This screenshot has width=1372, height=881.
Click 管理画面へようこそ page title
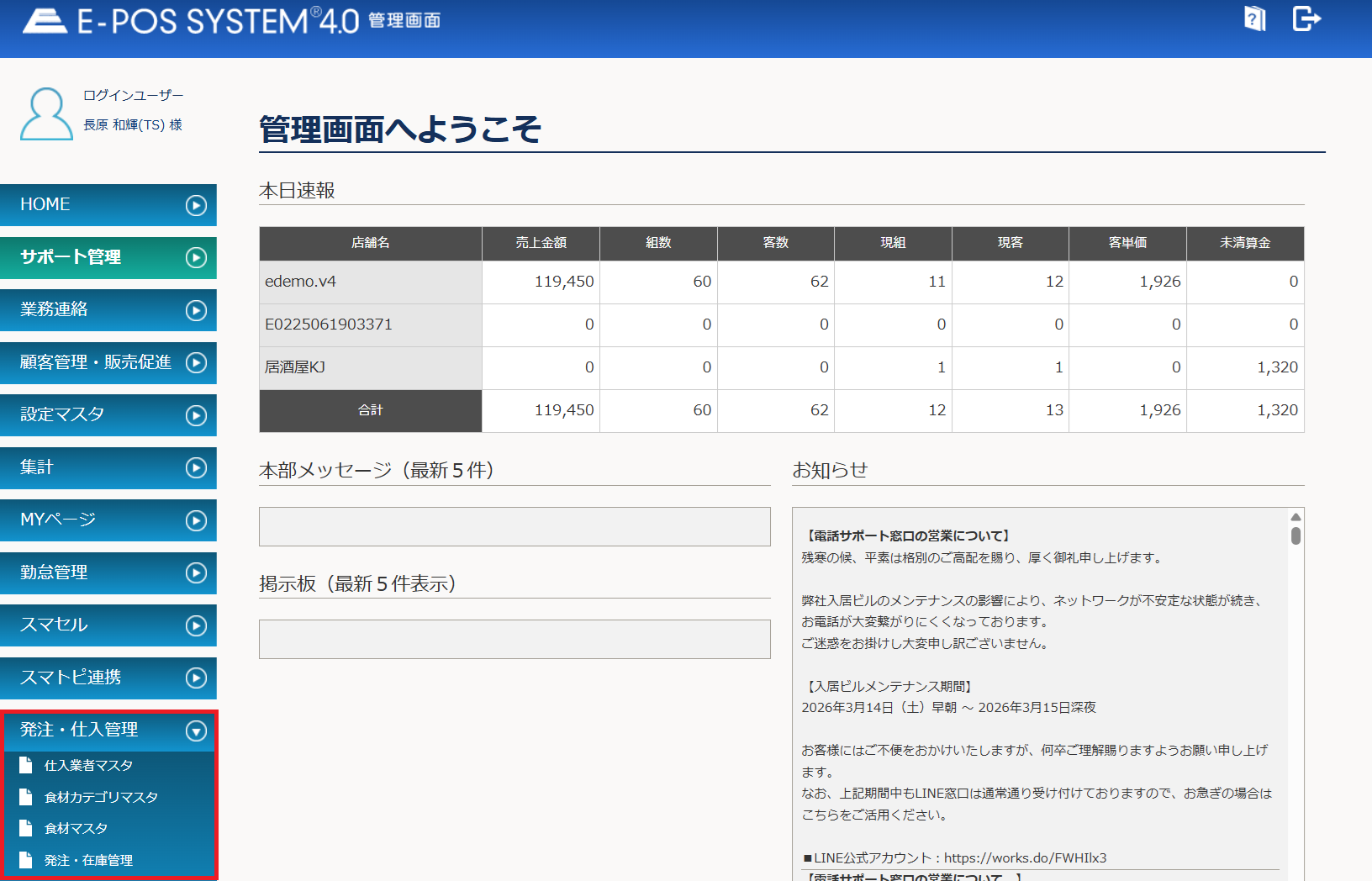tap(400, 129)
